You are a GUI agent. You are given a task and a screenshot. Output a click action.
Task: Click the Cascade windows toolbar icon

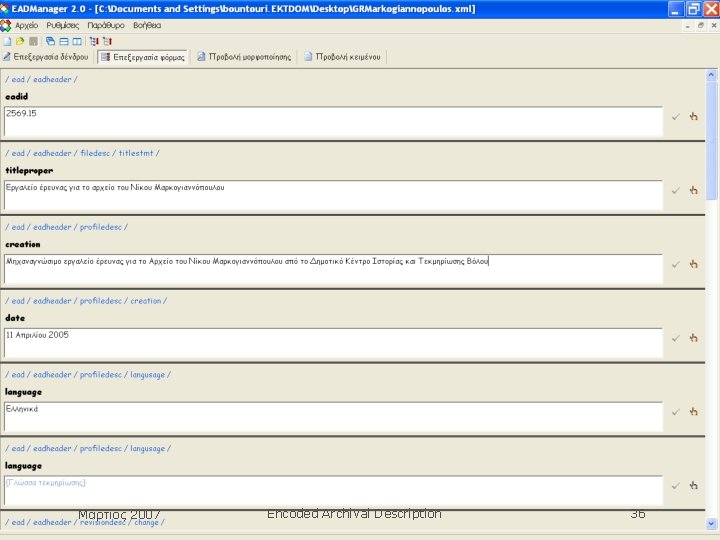coord(51,41)
